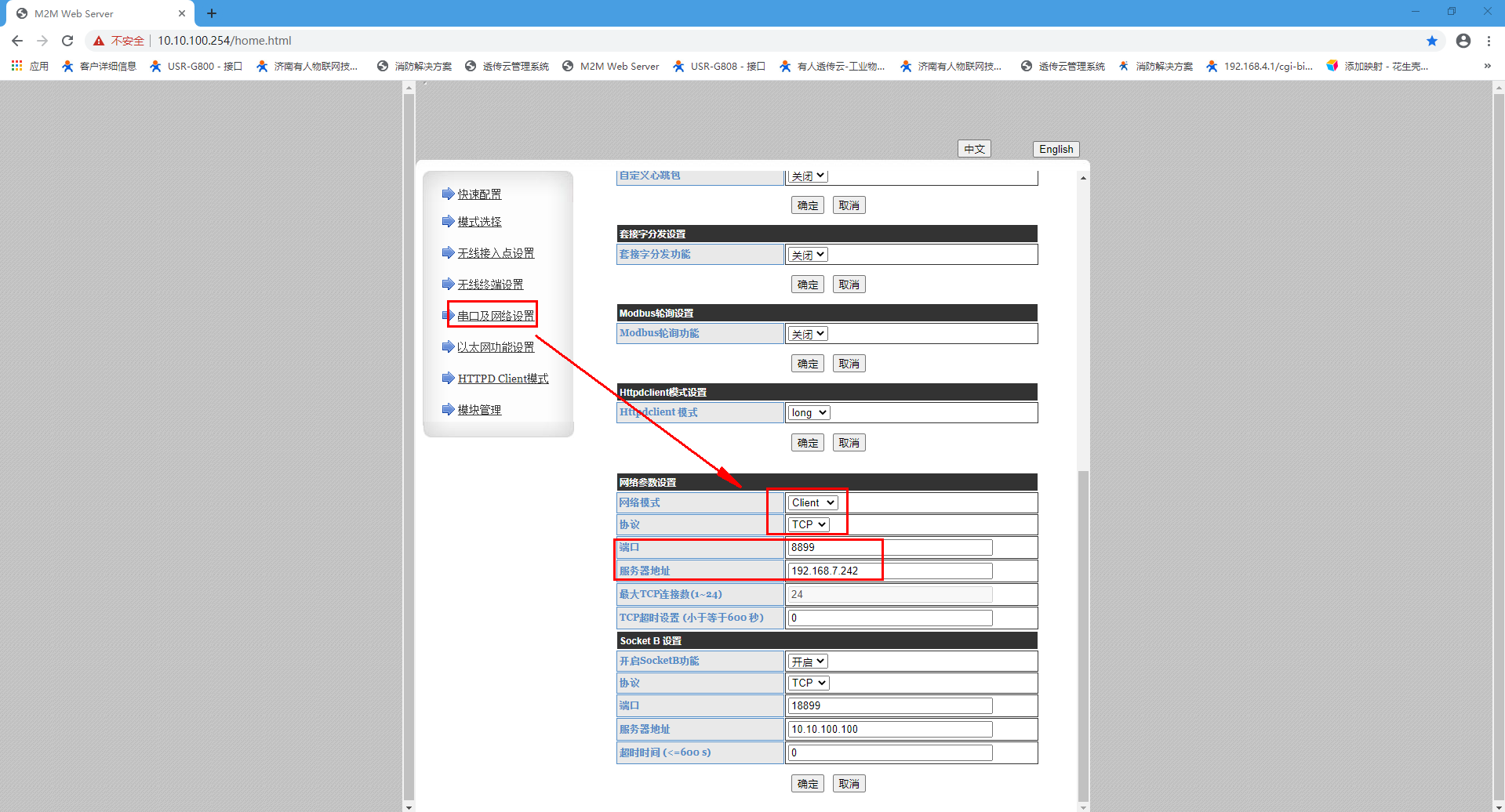The width and height of the screenshot is (1505, 812).
Task: Open the 串口及网络设置 sidebar menu item
Action: (x=496, y=316)
